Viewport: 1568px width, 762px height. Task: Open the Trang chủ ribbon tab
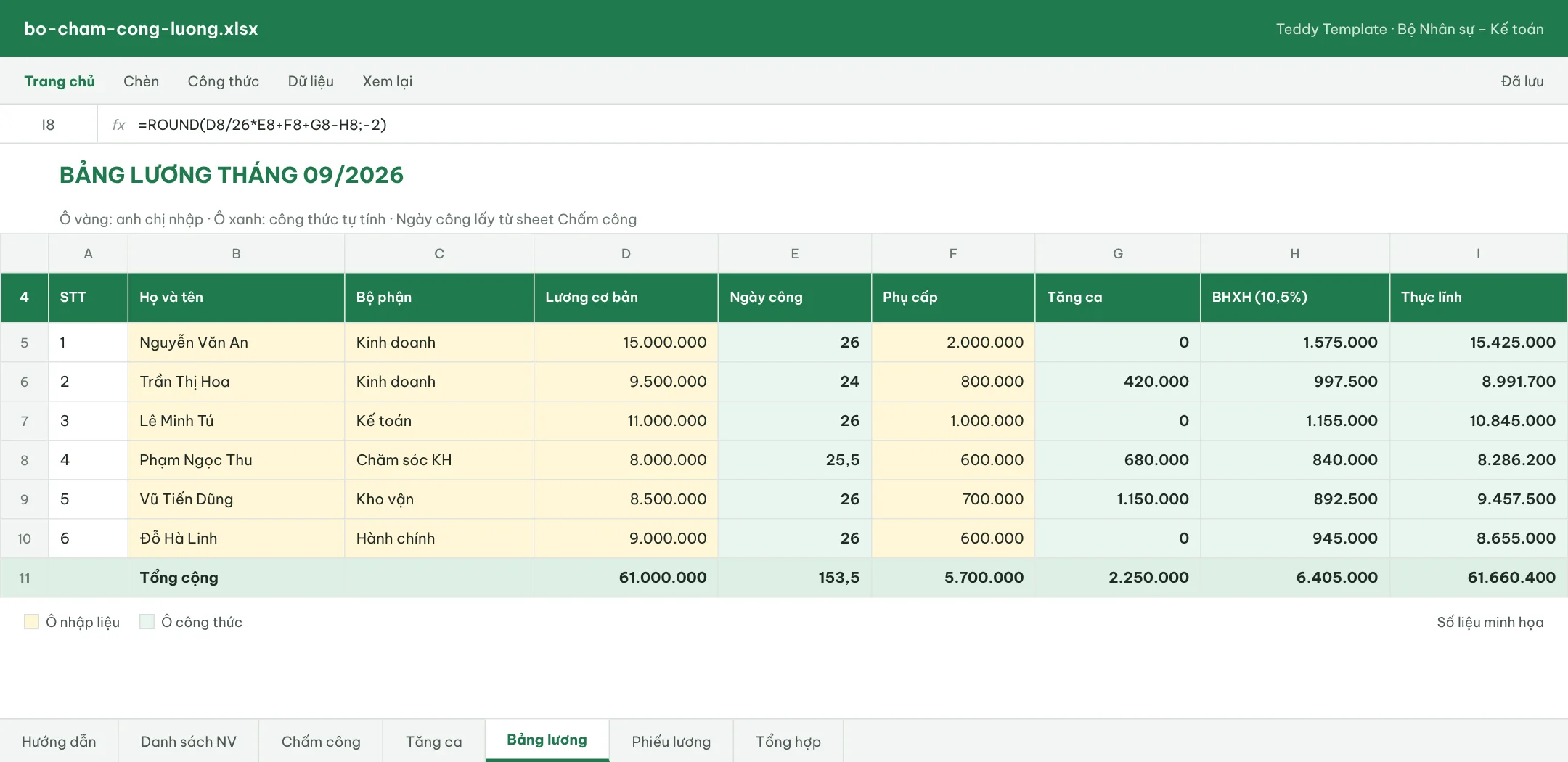click(60, 81)
